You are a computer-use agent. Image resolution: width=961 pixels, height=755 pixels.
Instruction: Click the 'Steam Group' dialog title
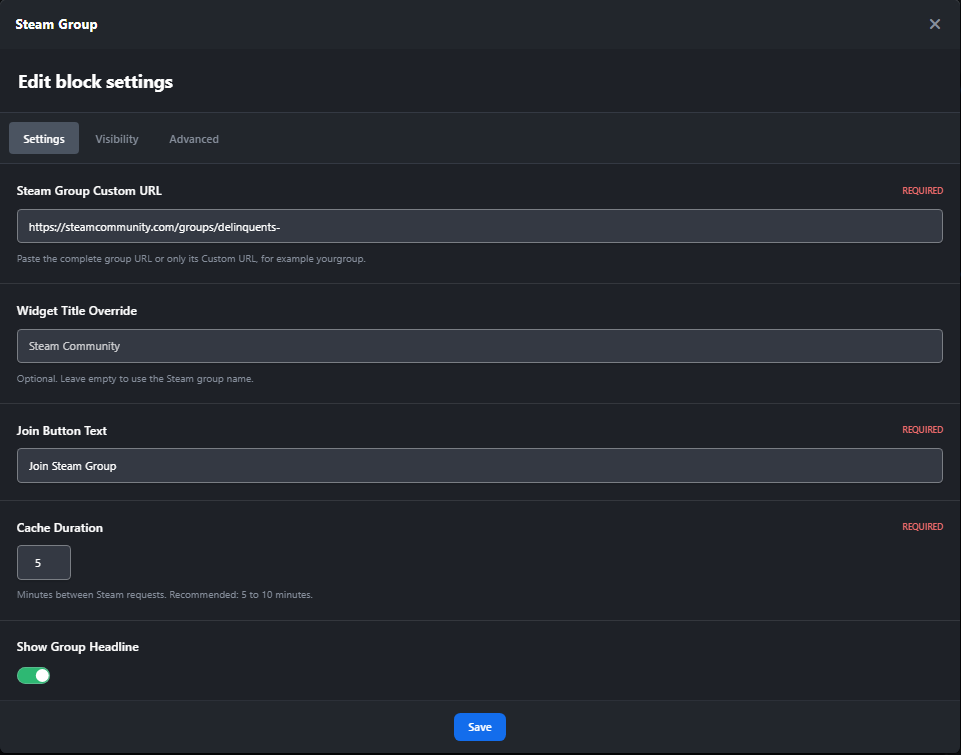click(56, 24)
